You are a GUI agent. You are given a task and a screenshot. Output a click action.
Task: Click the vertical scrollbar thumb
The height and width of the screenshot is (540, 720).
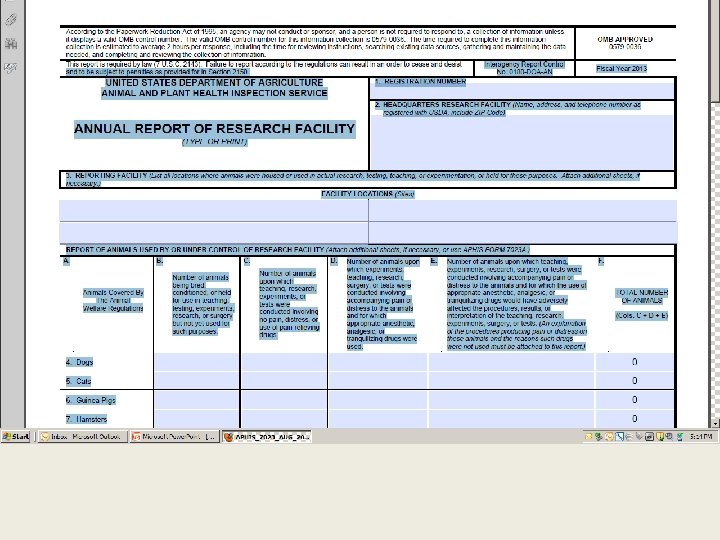tap(715, 51)
